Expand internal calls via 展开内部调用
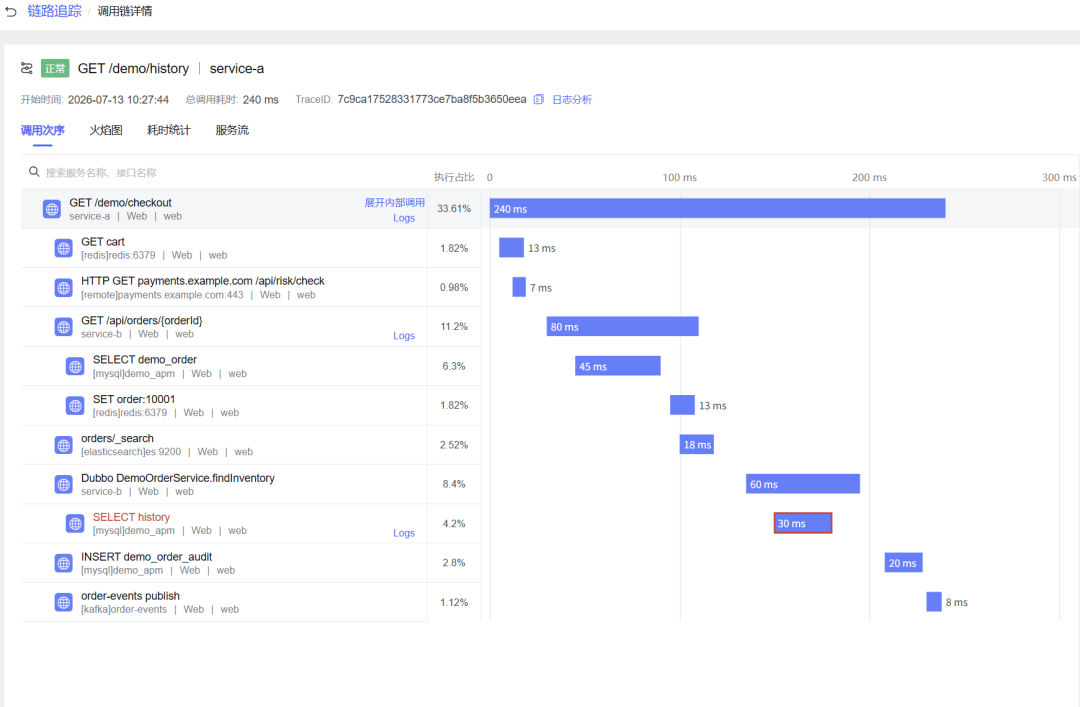1080x707 pixels. coord(395,203)
